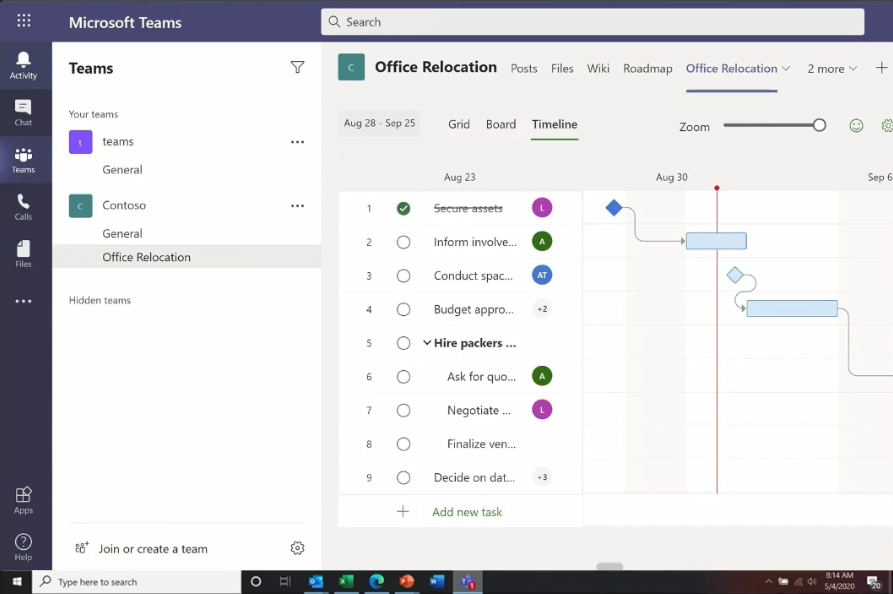Click the Contoso team avatar in list
Viewport: 893px width, 594px height.
pos(80,206)
